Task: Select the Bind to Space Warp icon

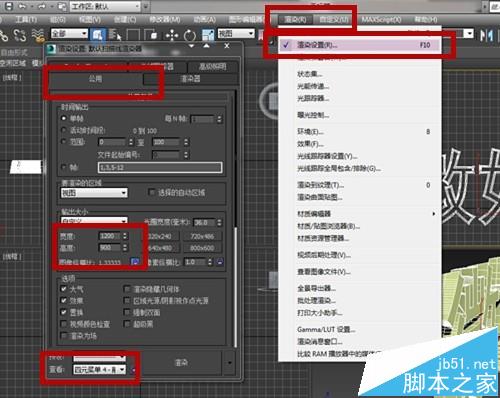Action: point(38,35)
